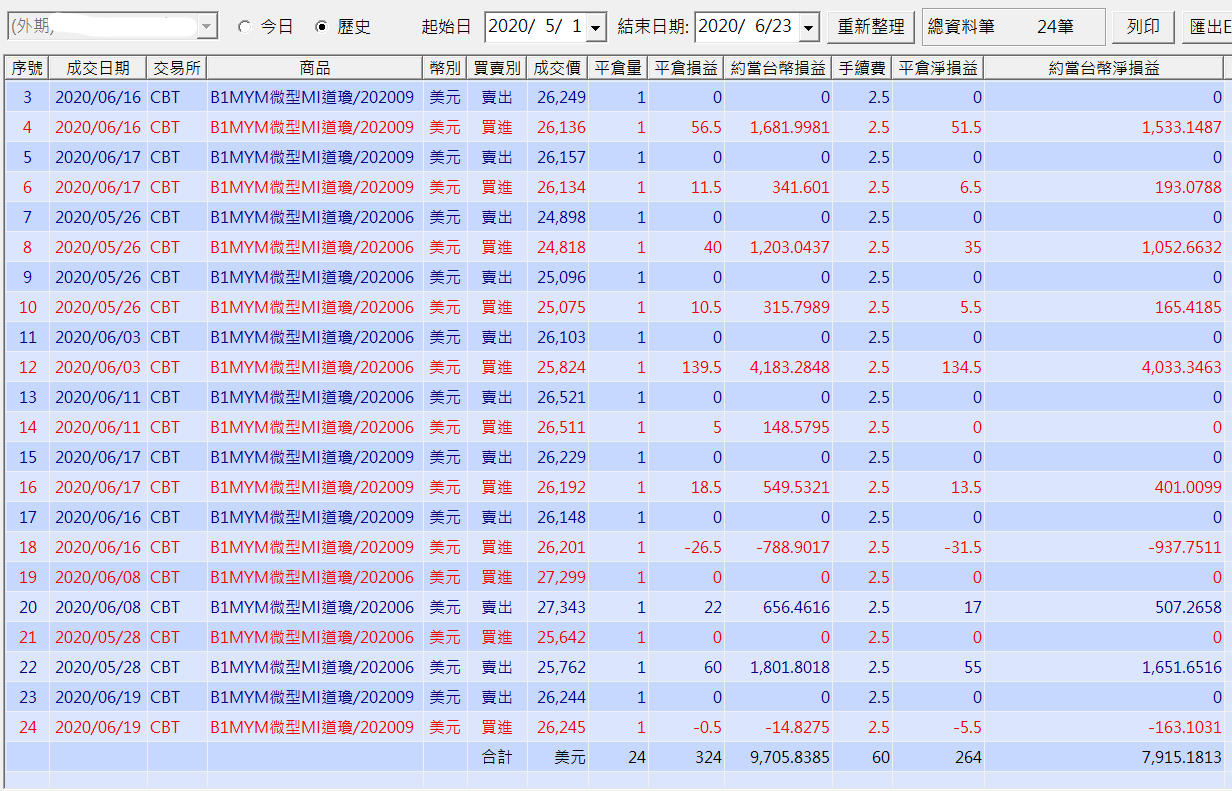Sort by 成交日期 column header
1232x791 pixels.
point(98,68)
